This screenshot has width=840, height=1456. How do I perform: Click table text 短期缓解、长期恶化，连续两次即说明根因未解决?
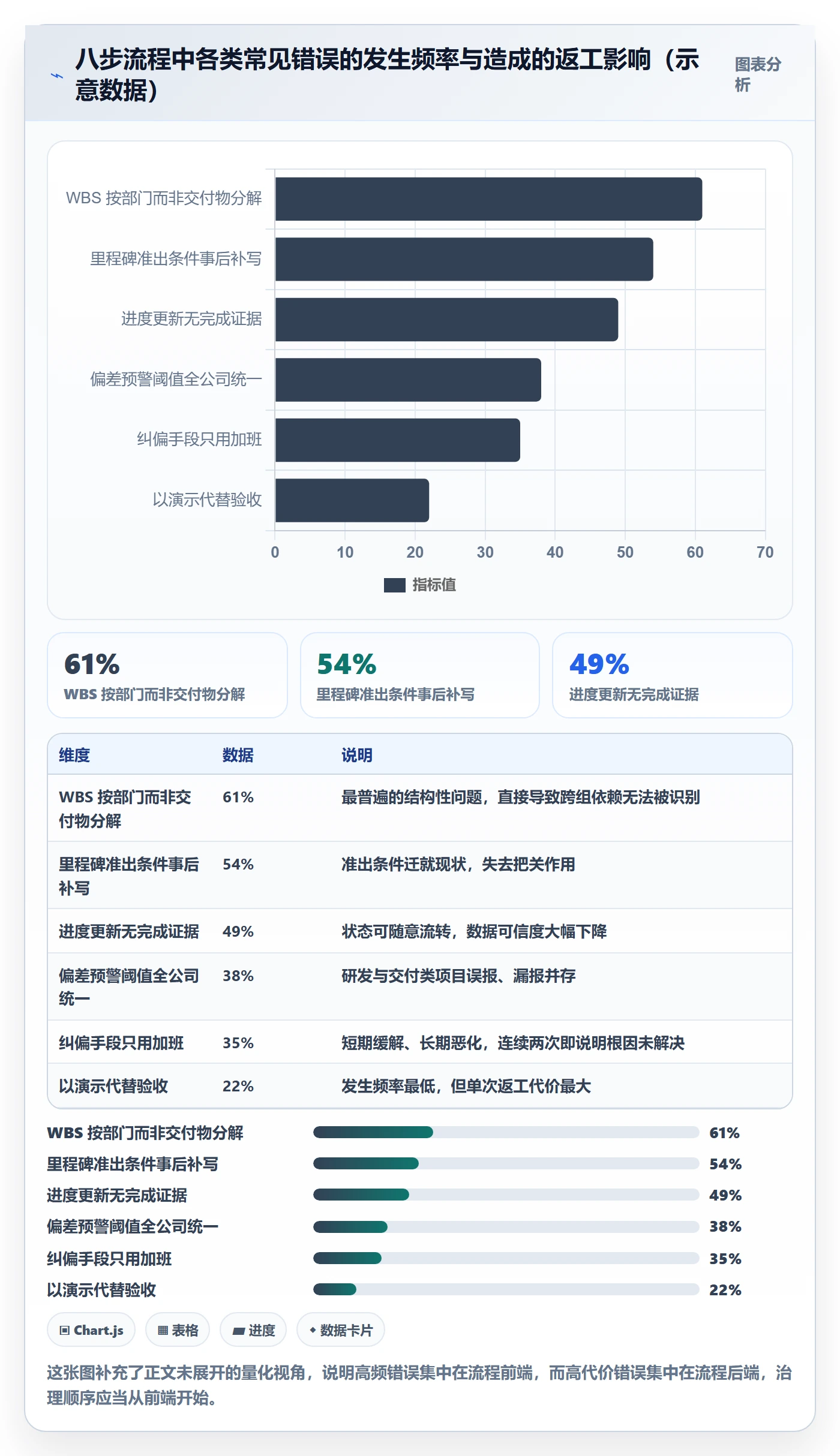[513, 1043]
